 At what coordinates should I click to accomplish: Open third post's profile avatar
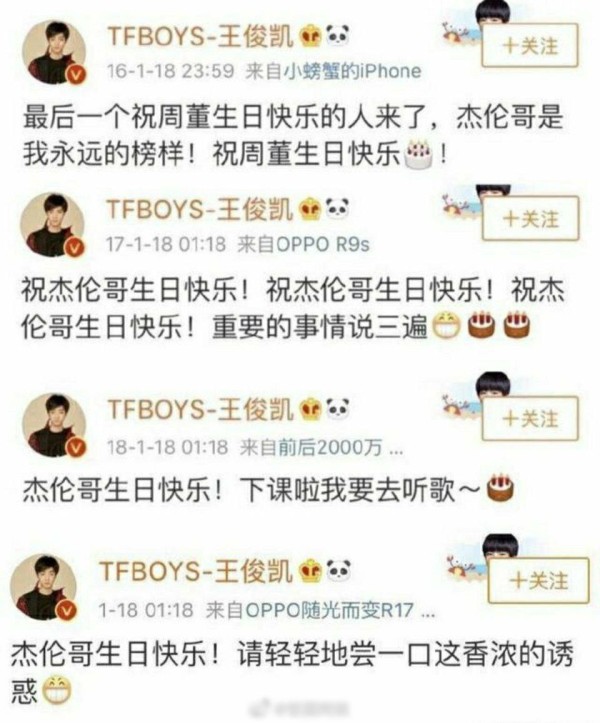(54, 425)
